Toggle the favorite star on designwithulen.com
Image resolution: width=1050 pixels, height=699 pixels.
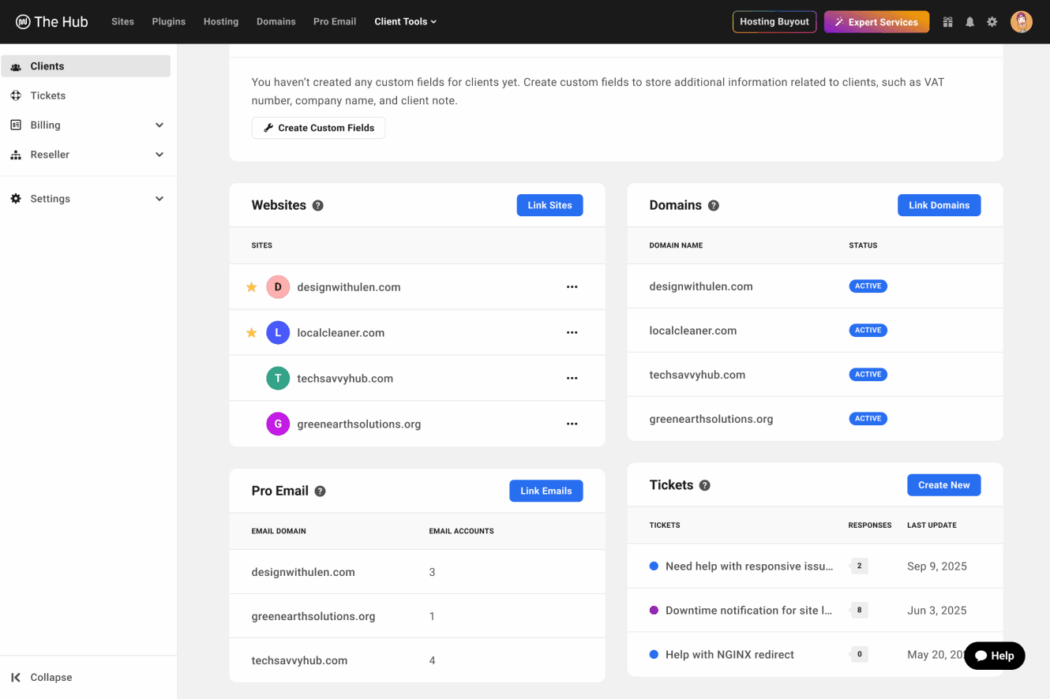[x=251, y=286]
